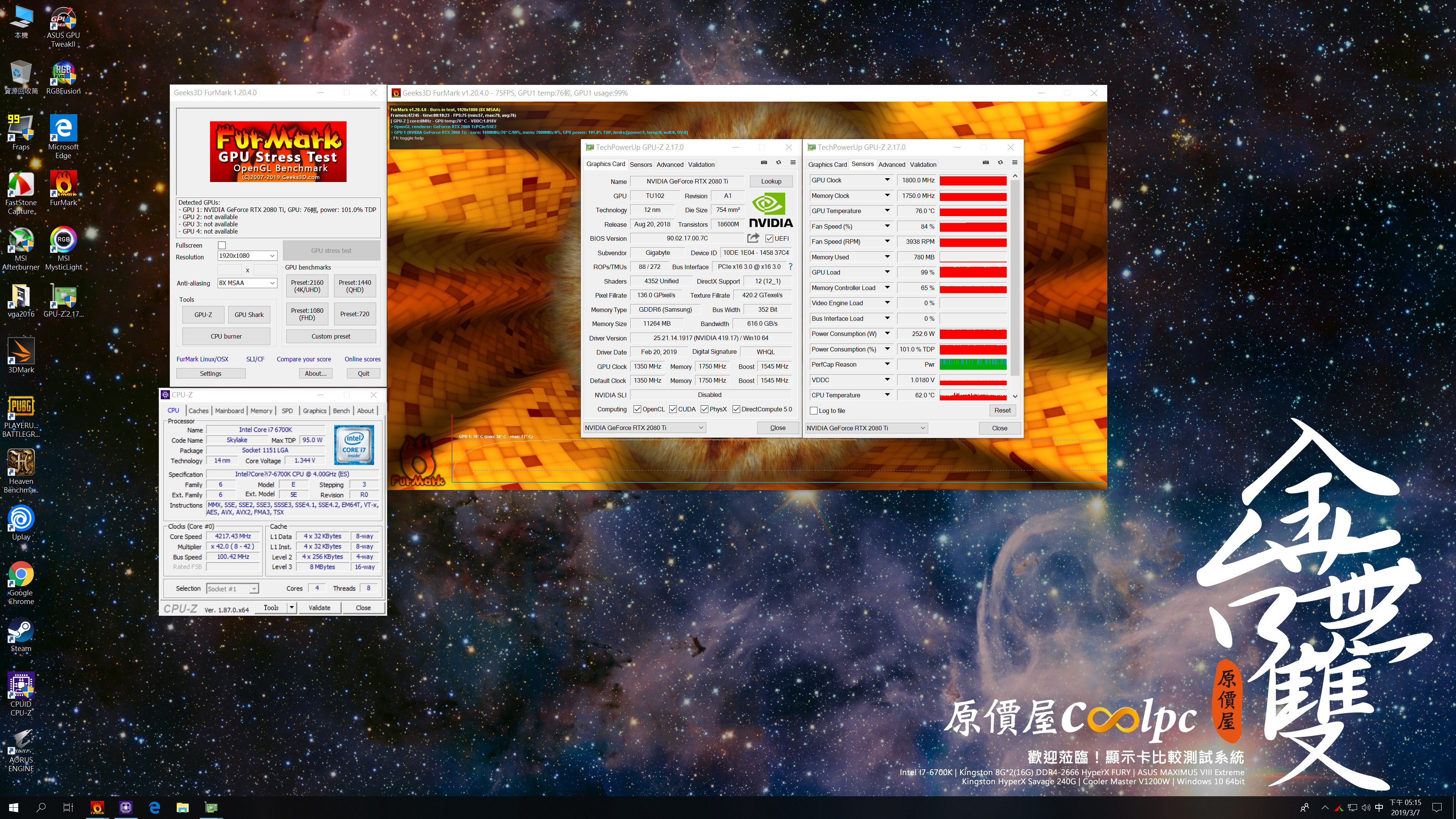The image size is (1456, 819).
Task: Toggle UEFI checkbox in GPU-Z
Action: (769, 238)
